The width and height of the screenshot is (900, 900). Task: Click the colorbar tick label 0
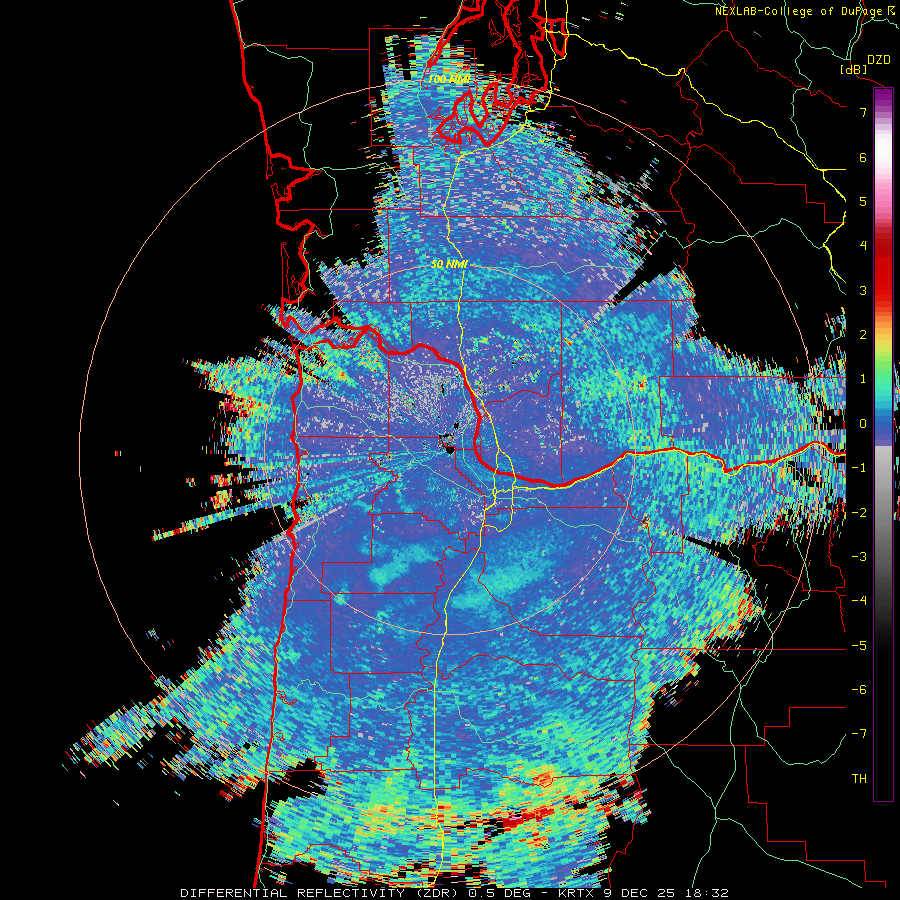(863, 424)
